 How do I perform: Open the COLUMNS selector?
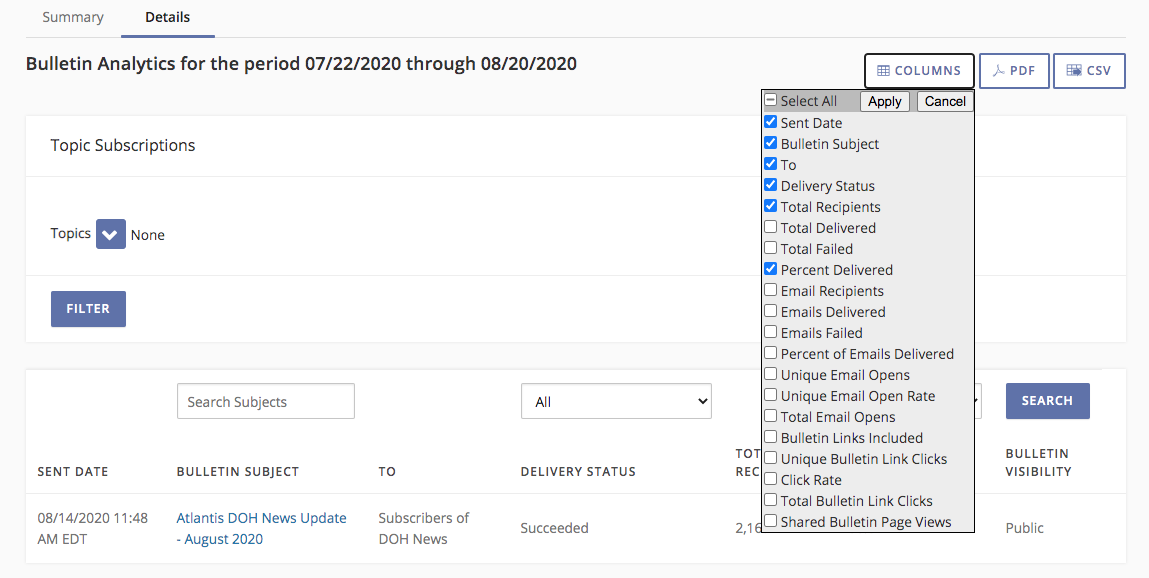tap(918, 70)
